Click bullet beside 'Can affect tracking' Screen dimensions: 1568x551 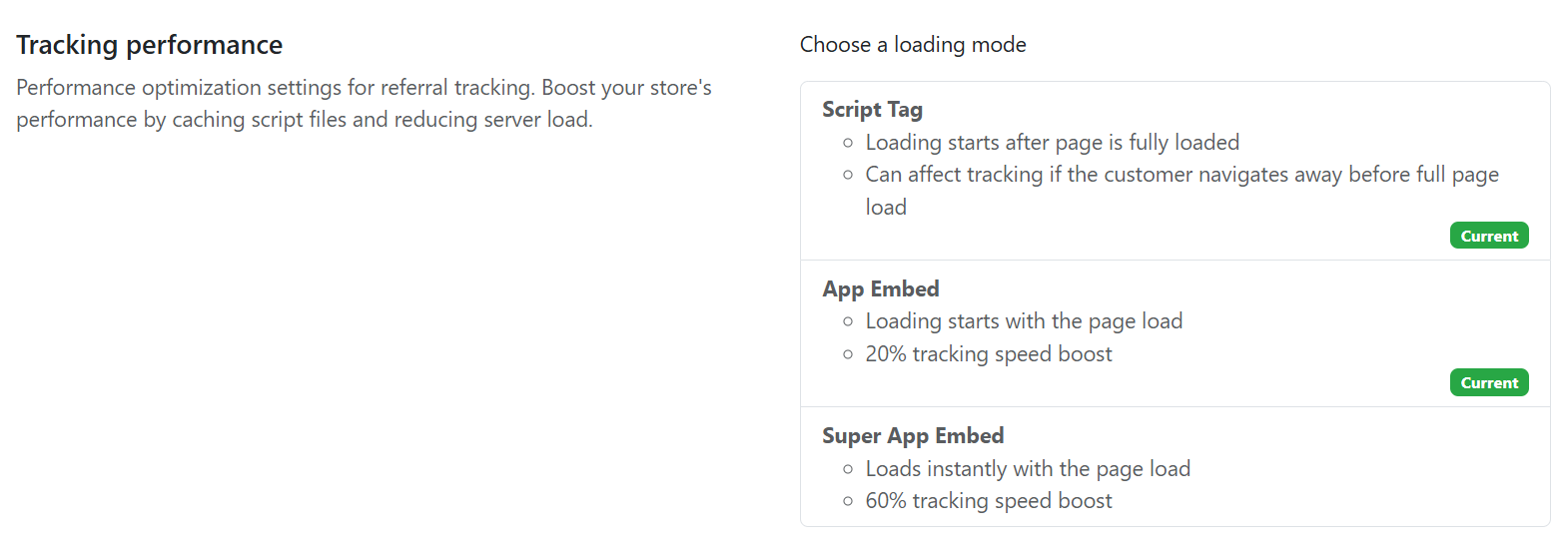(x=848, y=176)
